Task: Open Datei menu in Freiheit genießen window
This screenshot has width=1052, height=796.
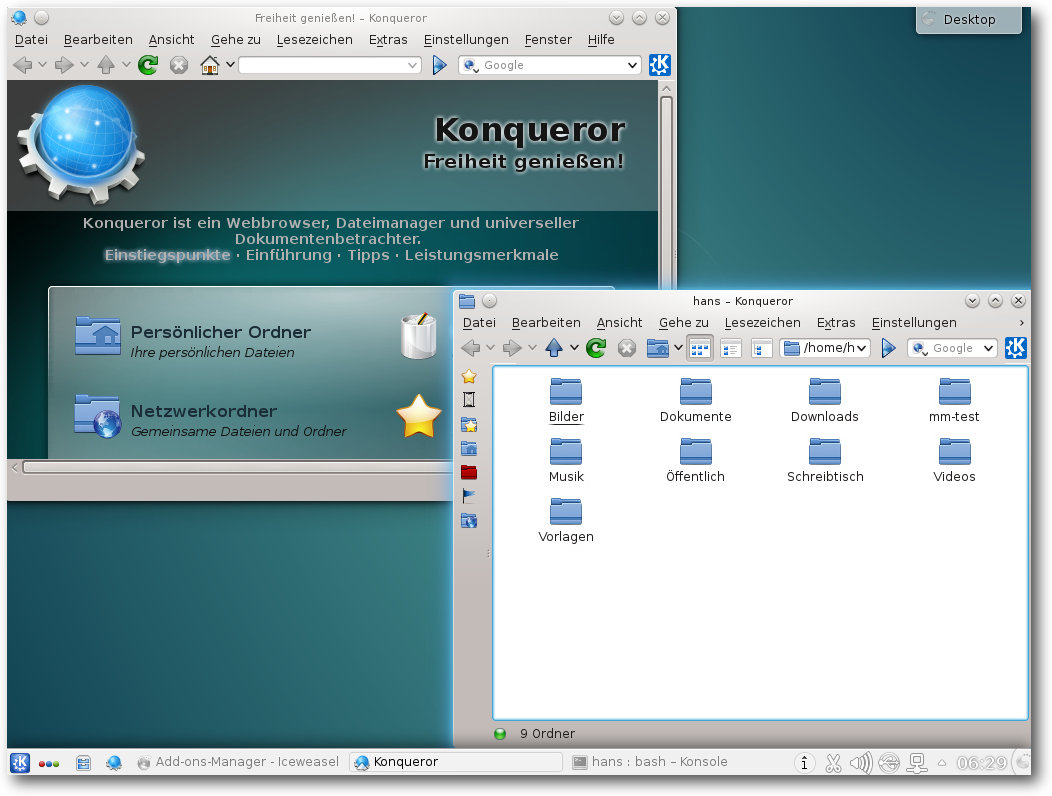Action: (x=31, y=40)
